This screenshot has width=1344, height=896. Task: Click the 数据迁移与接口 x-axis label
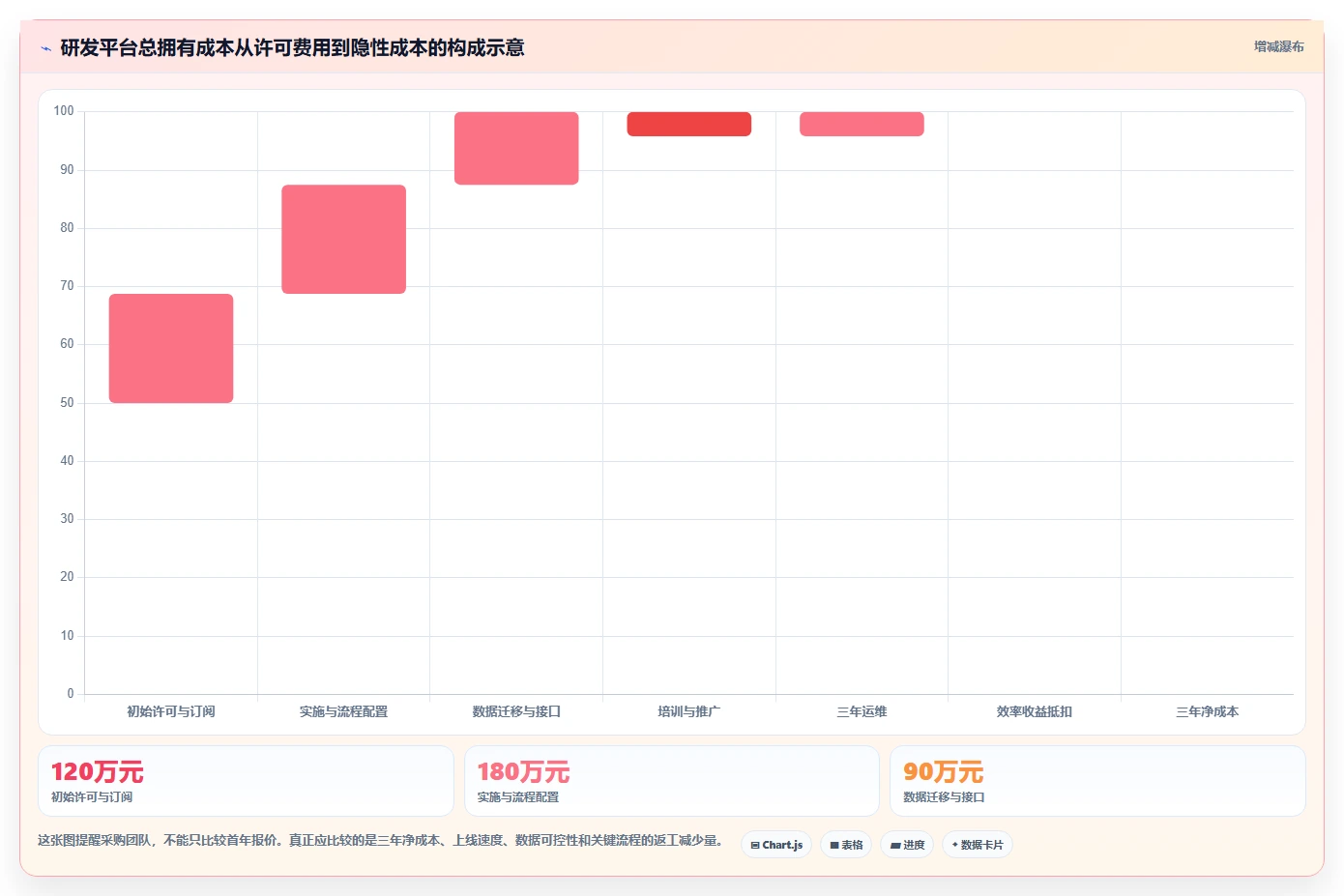click(516, 711)
